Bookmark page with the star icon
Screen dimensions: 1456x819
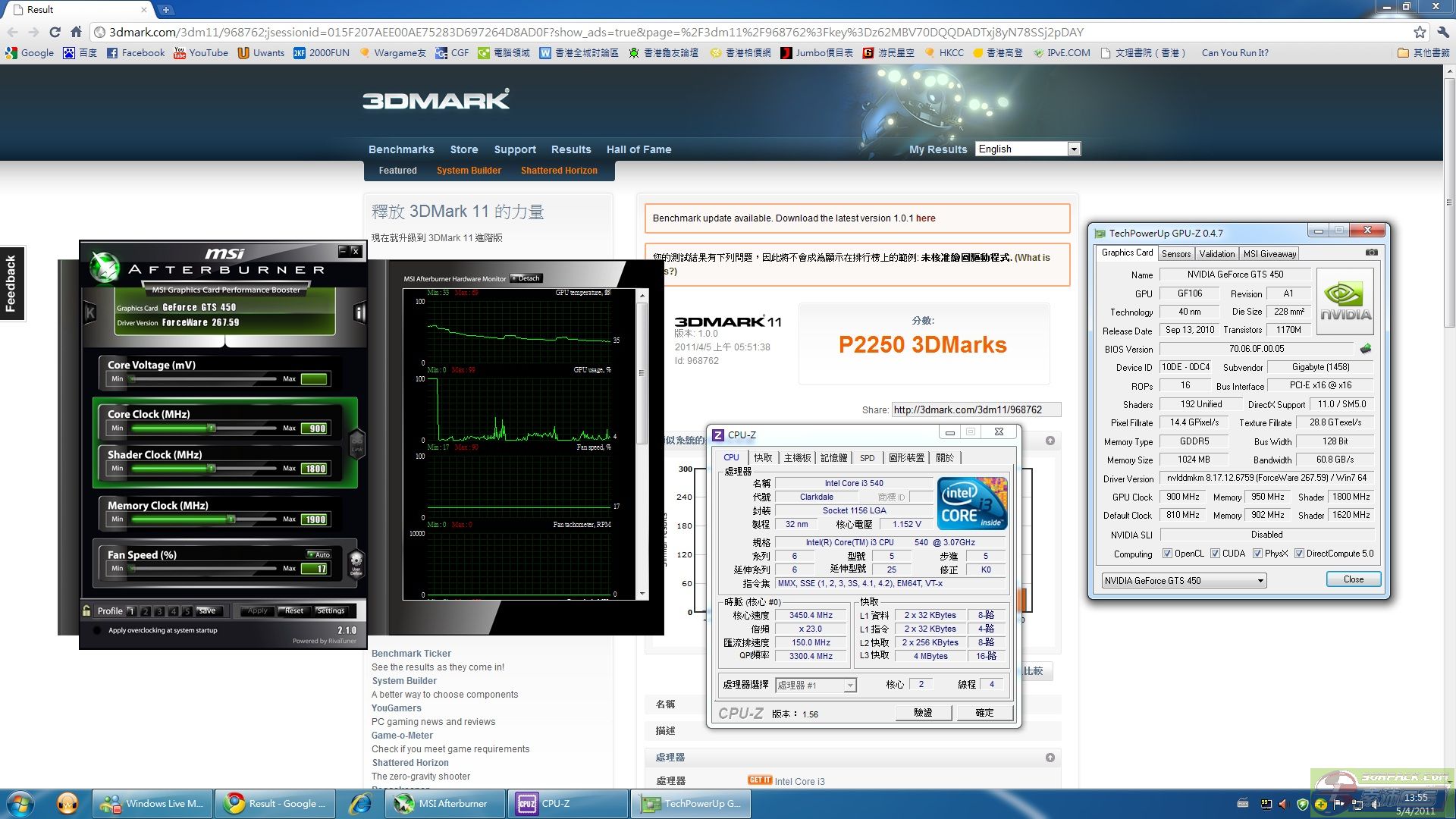click(1420, 32)
